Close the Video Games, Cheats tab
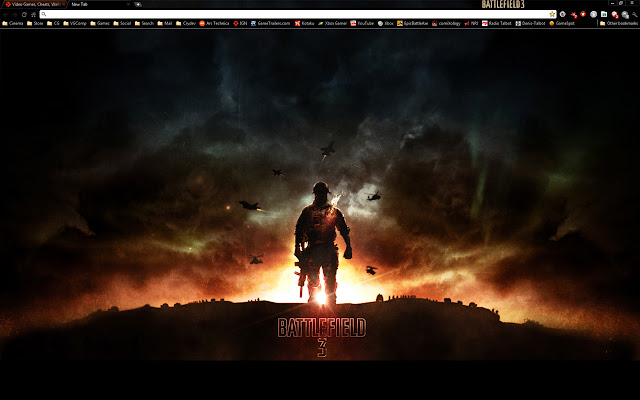Screen dimensions: 640x400 tap(64, 4)
